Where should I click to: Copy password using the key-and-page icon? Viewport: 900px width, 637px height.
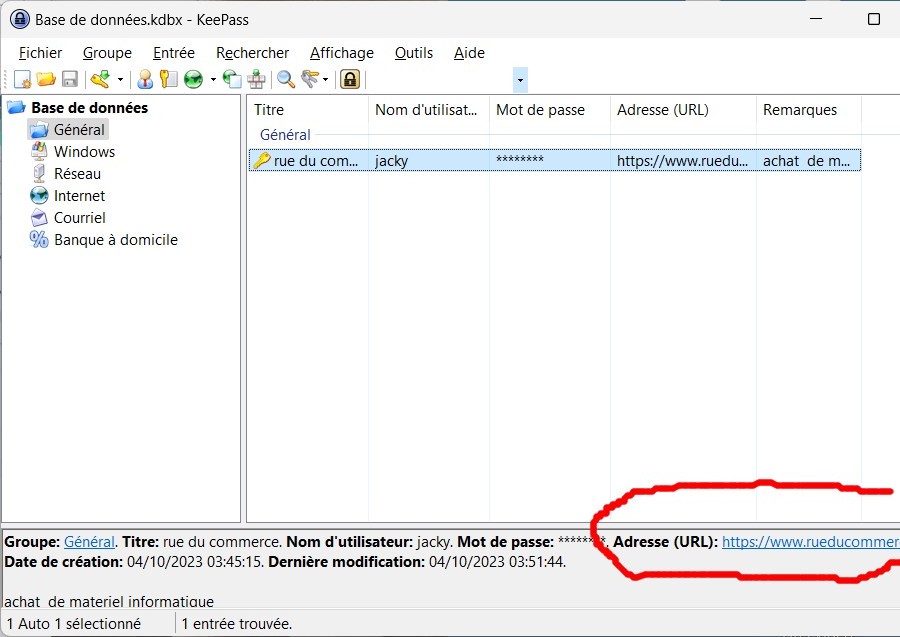(x=169, y=79)
